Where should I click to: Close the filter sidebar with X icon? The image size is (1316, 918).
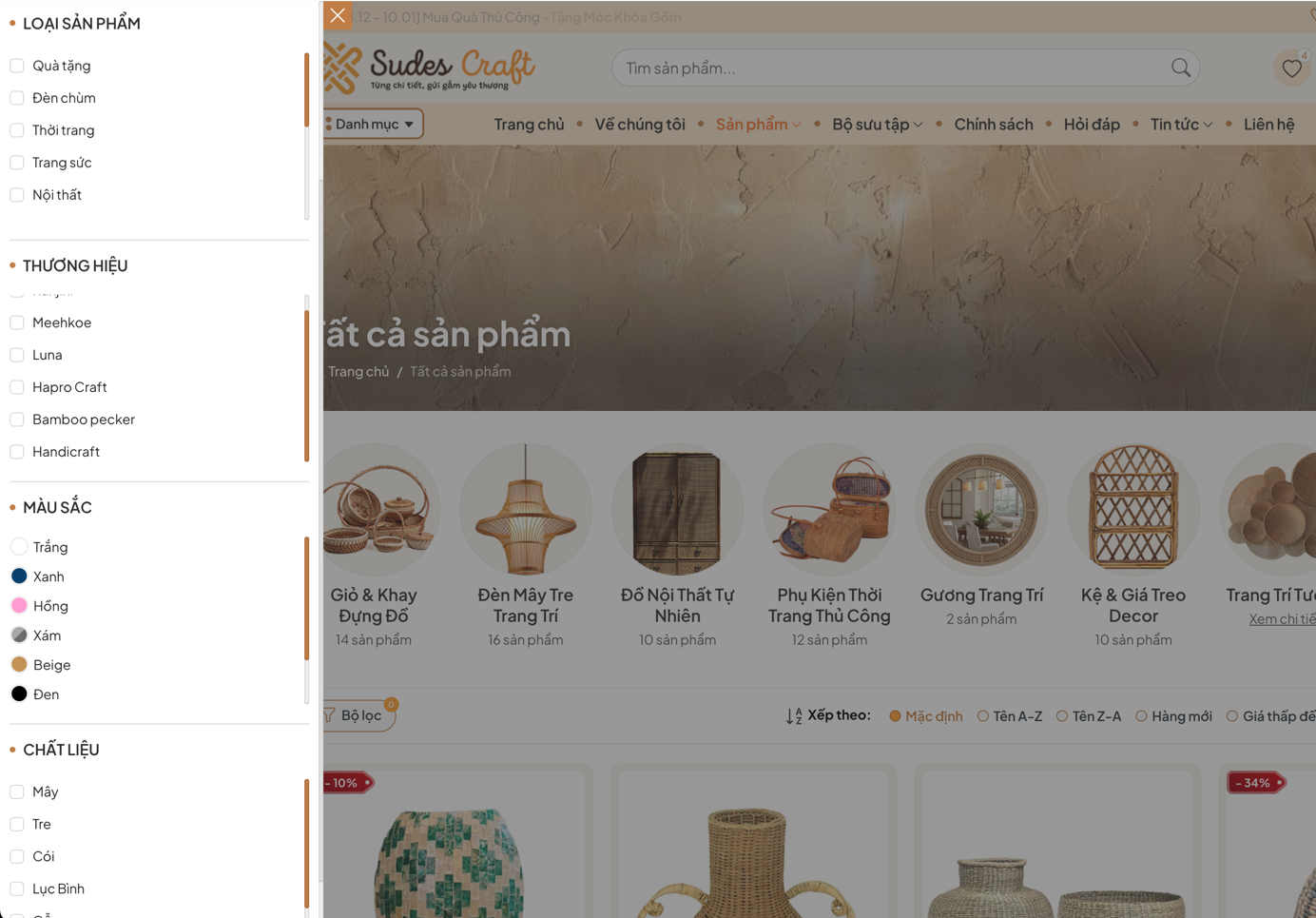click(x=338, y=15)
